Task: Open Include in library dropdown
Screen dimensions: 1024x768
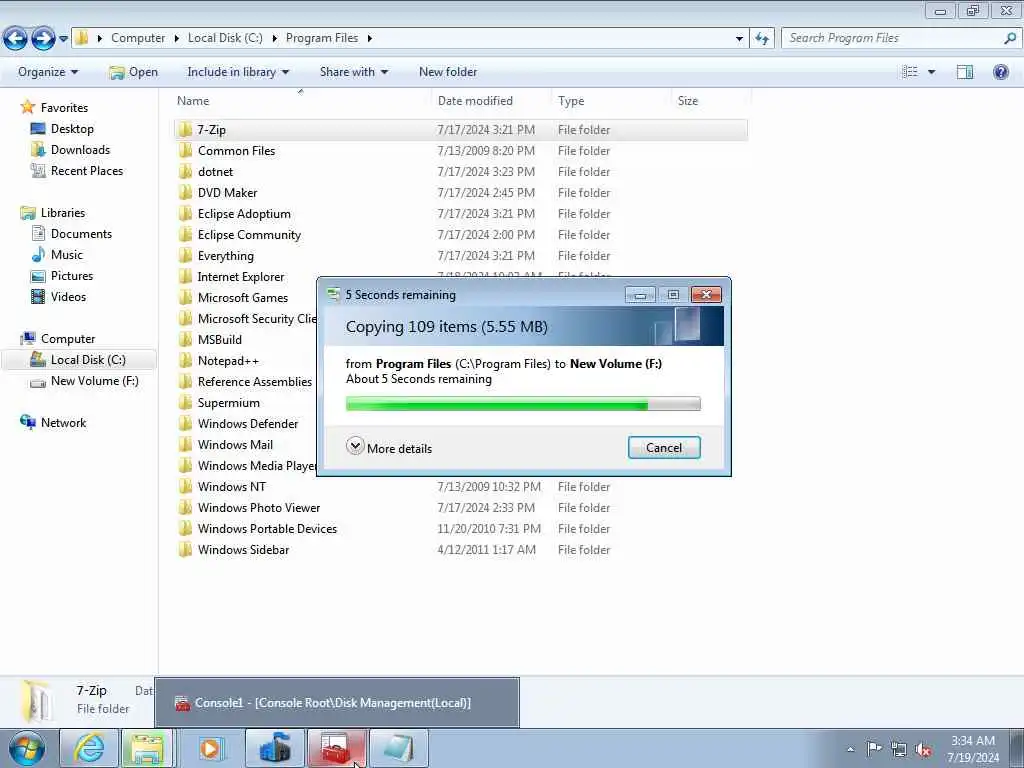Action: point(238,72)
